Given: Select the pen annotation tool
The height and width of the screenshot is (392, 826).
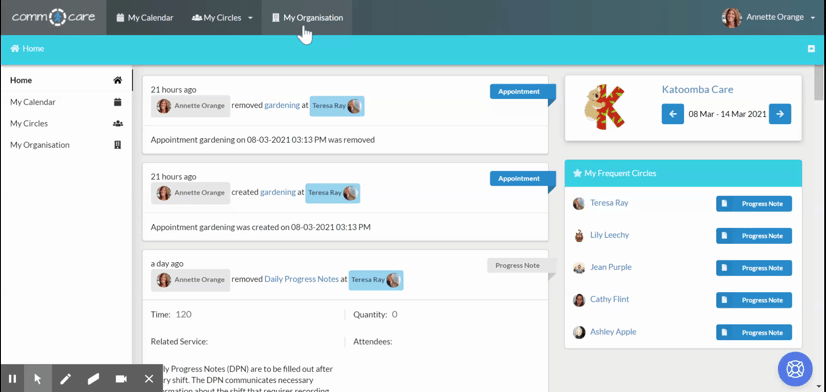Looking at the screenshot, I should pyautogui.click(x=65, y=379).
